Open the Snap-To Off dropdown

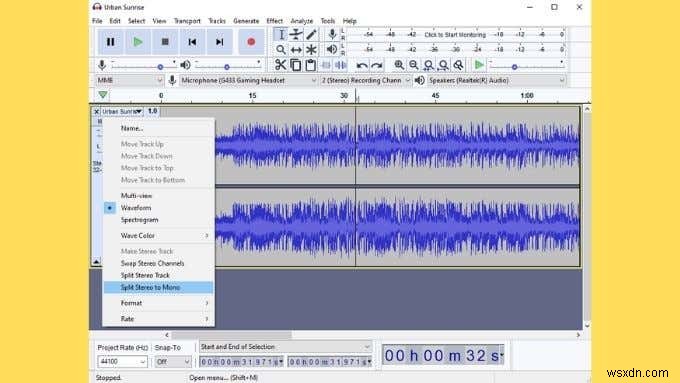pyautogui.click(x=173, y=361)
